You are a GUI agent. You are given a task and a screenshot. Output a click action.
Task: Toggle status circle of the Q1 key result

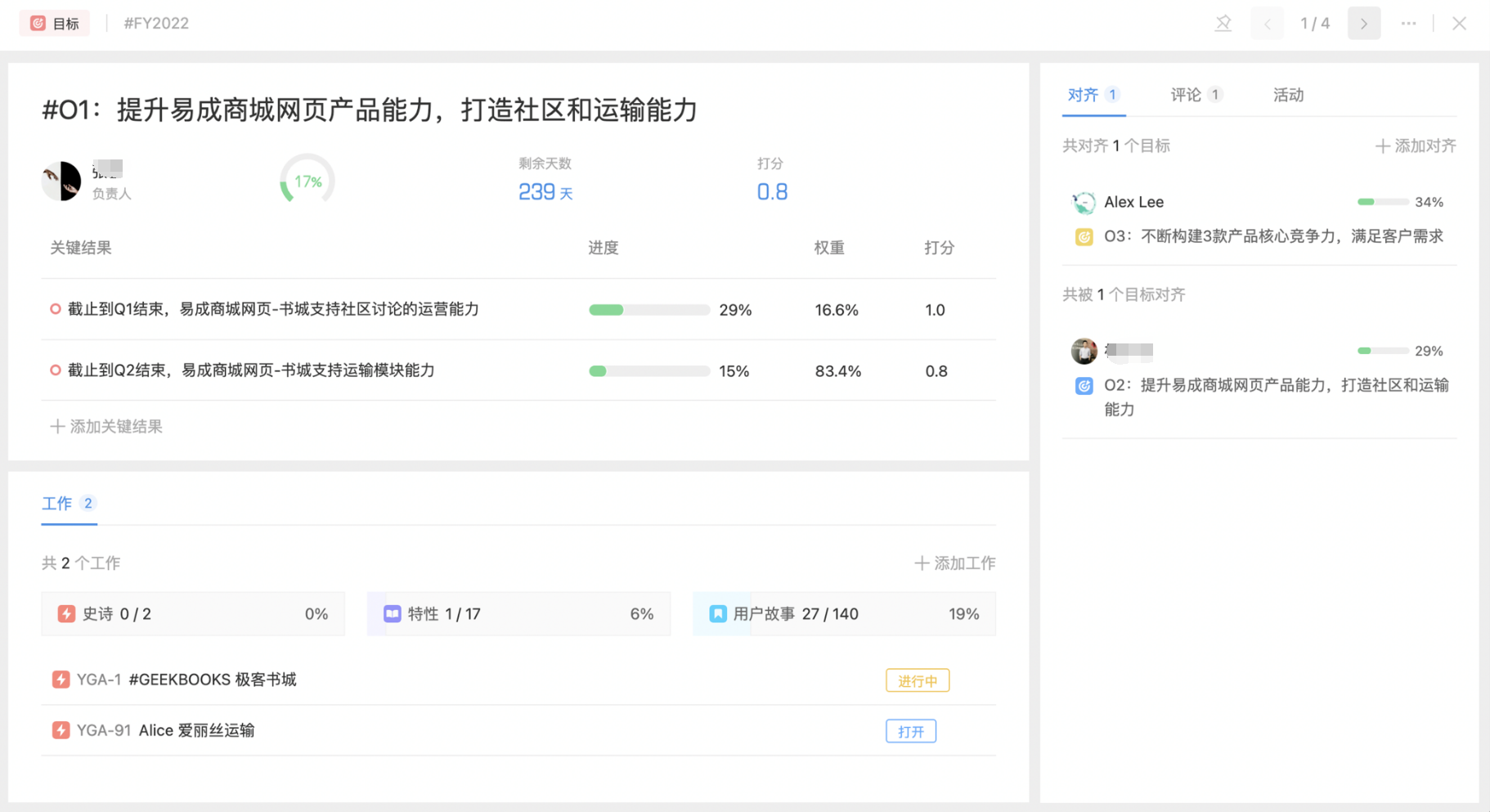55,309
